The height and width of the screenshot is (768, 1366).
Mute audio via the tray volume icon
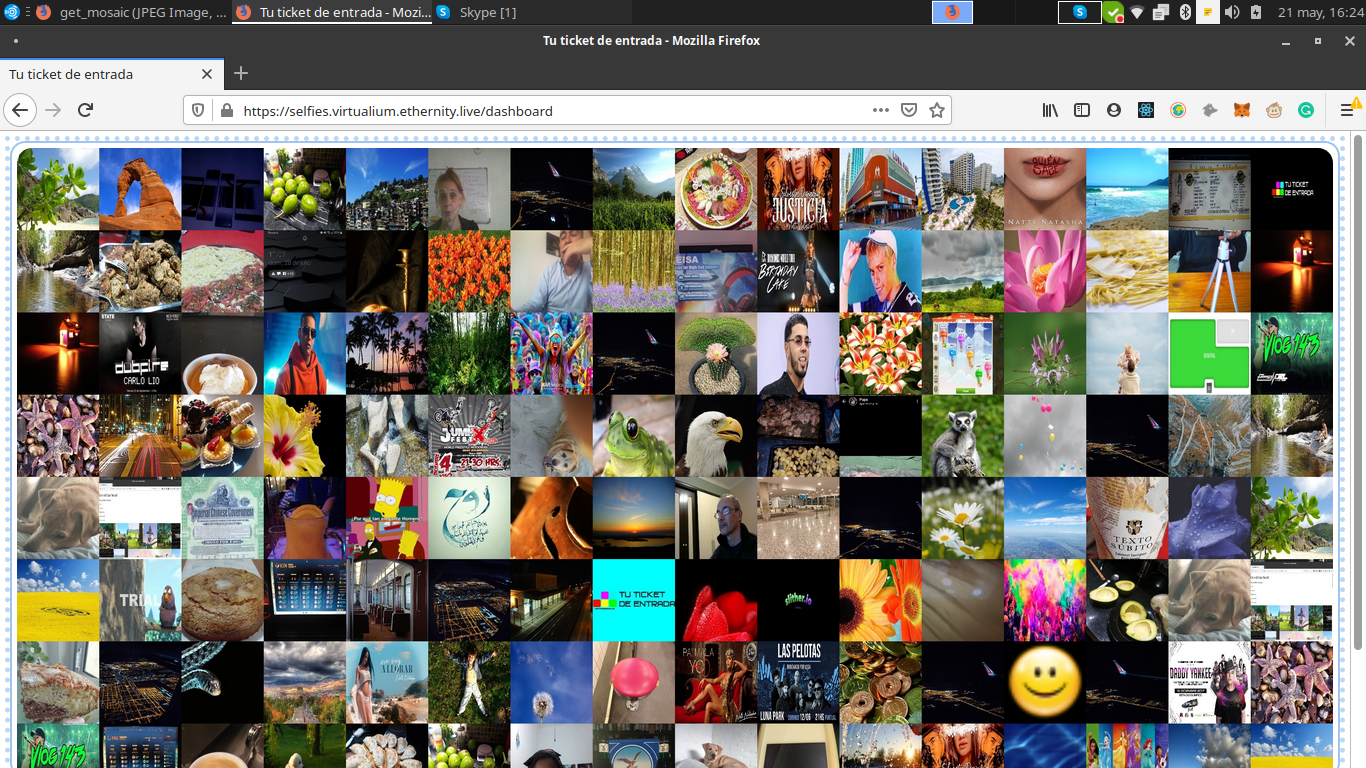point(1230,12)
